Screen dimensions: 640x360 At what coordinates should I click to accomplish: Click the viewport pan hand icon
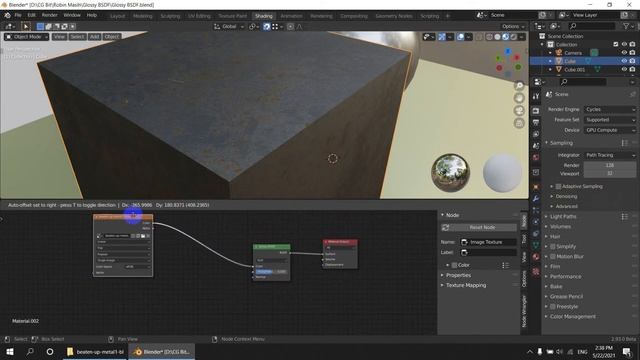pyautogui.click(x=519, y=98)
